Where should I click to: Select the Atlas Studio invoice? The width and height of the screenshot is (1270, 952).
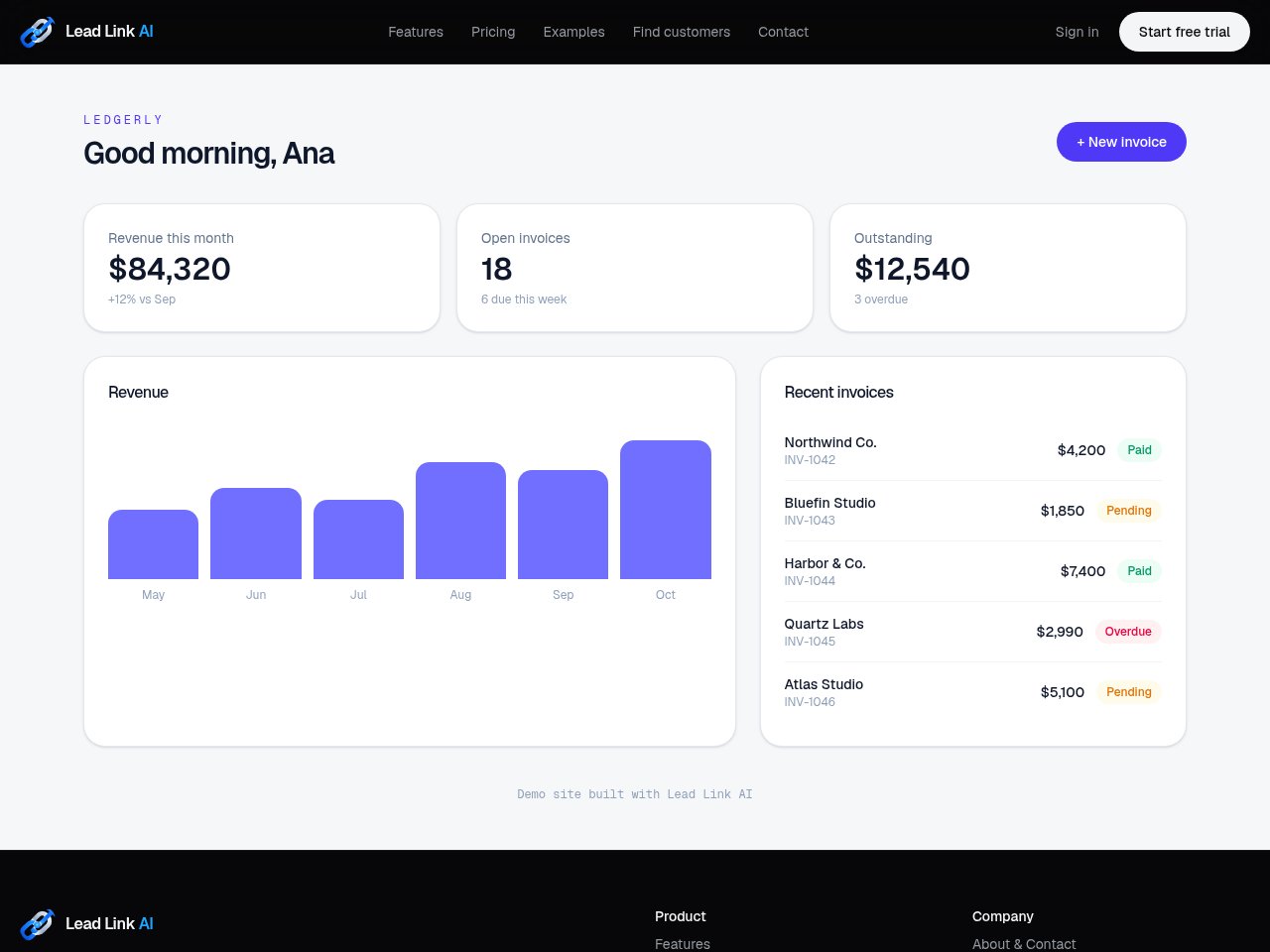972,692
